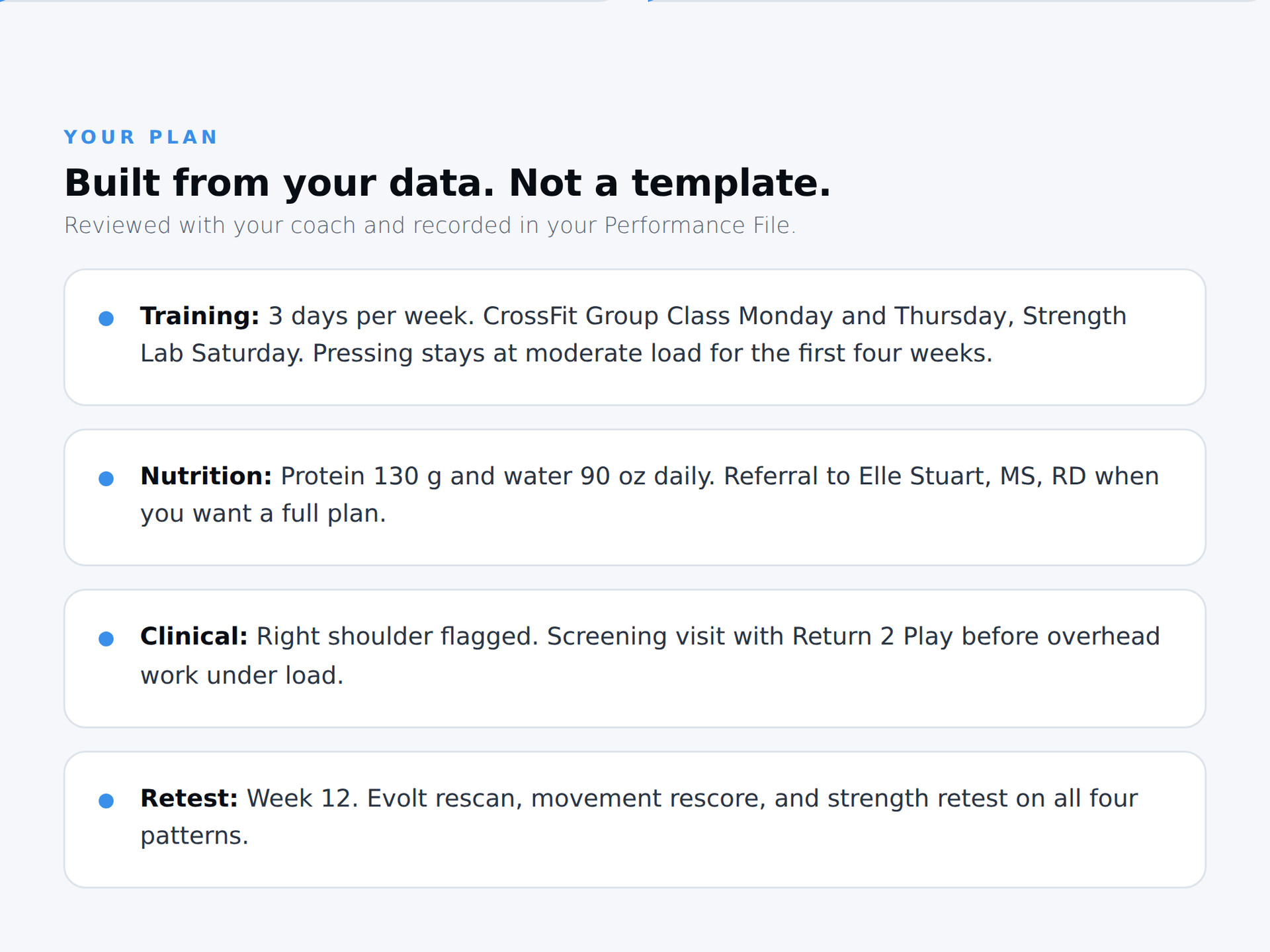This screenshot has width=1270, height=952.
Task: Click the blue bullet beside Training
Action: (x=106, y=318)
